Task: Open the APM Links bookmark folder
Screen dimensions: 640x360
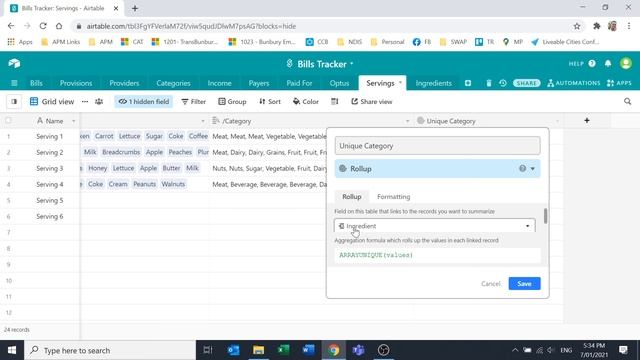Action: 60,42
